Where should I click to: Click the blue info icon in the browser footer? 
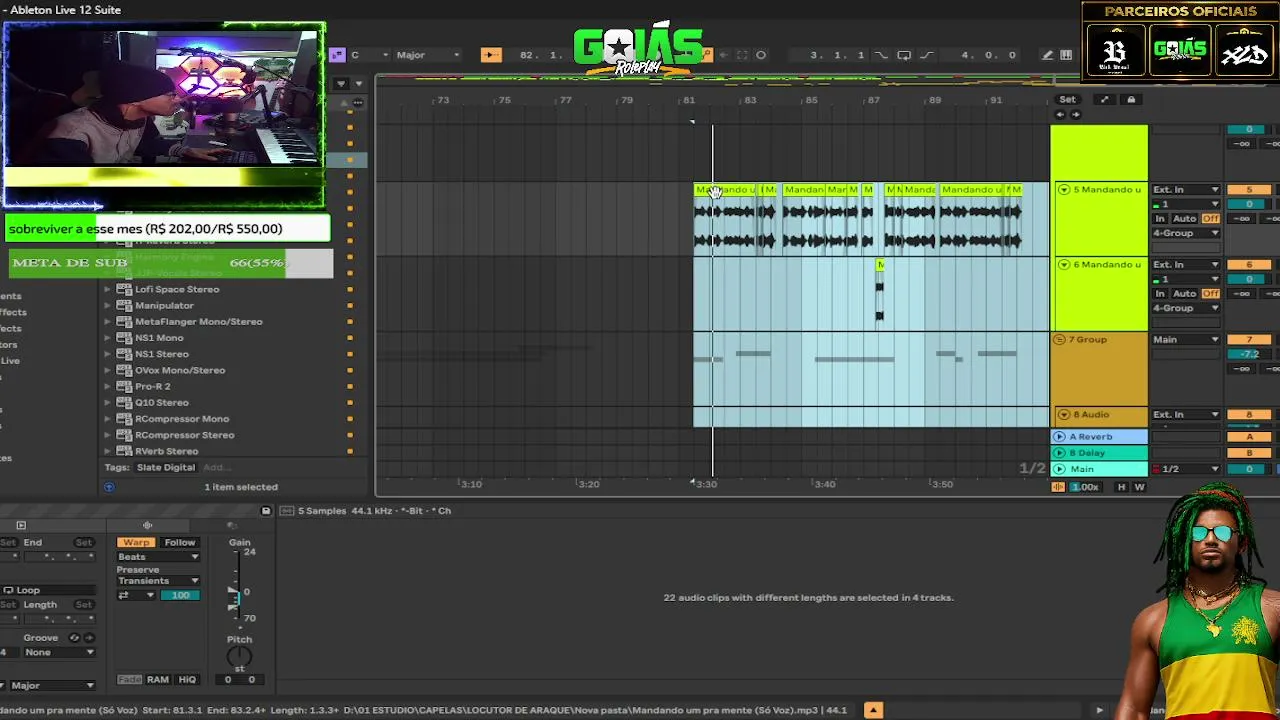109,487
